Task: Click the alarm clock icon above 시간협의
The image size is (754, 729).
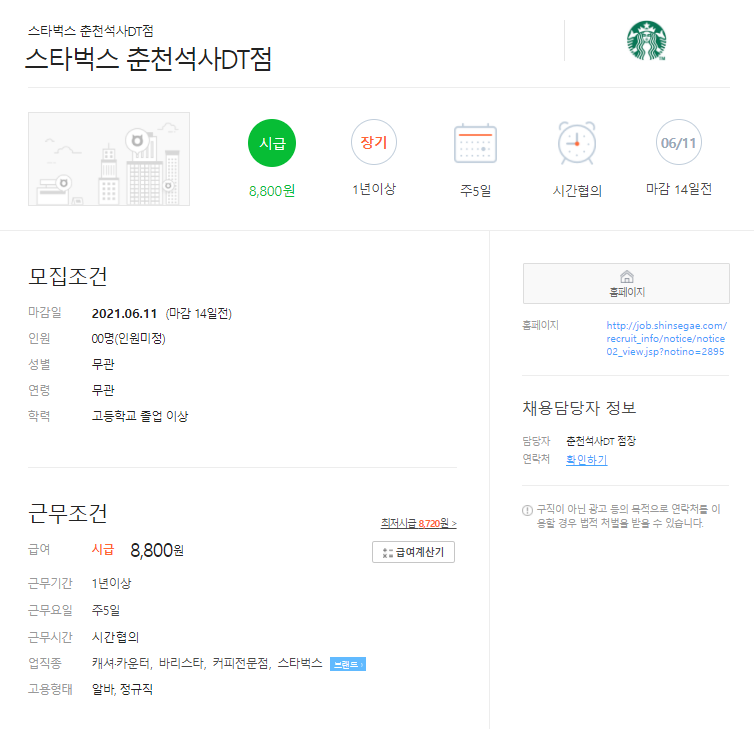Action: point(577,143)
